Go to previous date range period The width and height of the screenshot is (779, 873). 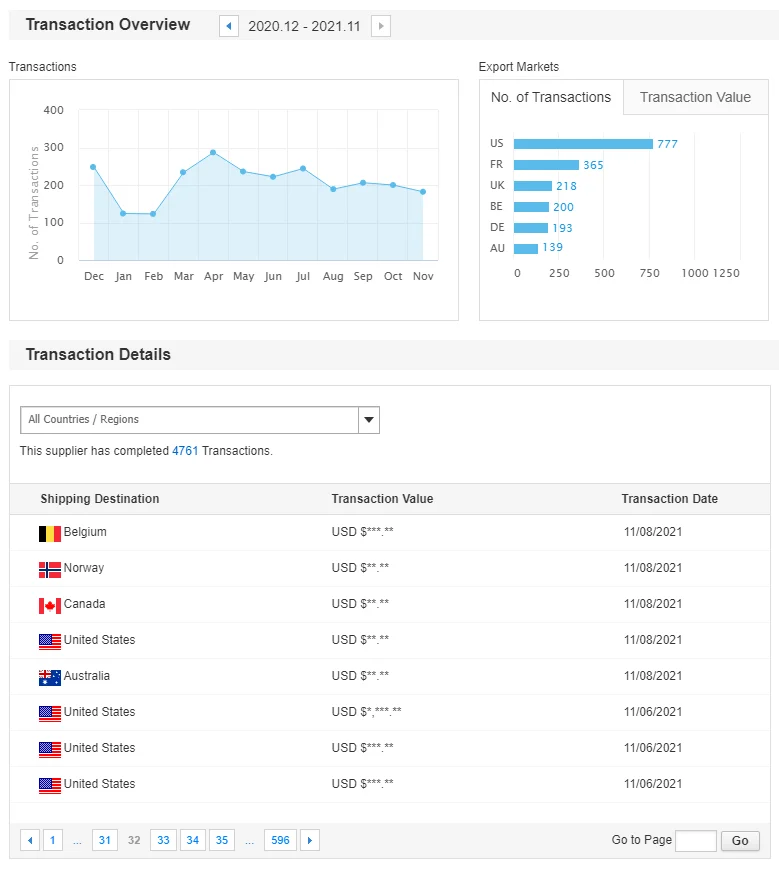(229, 26)
